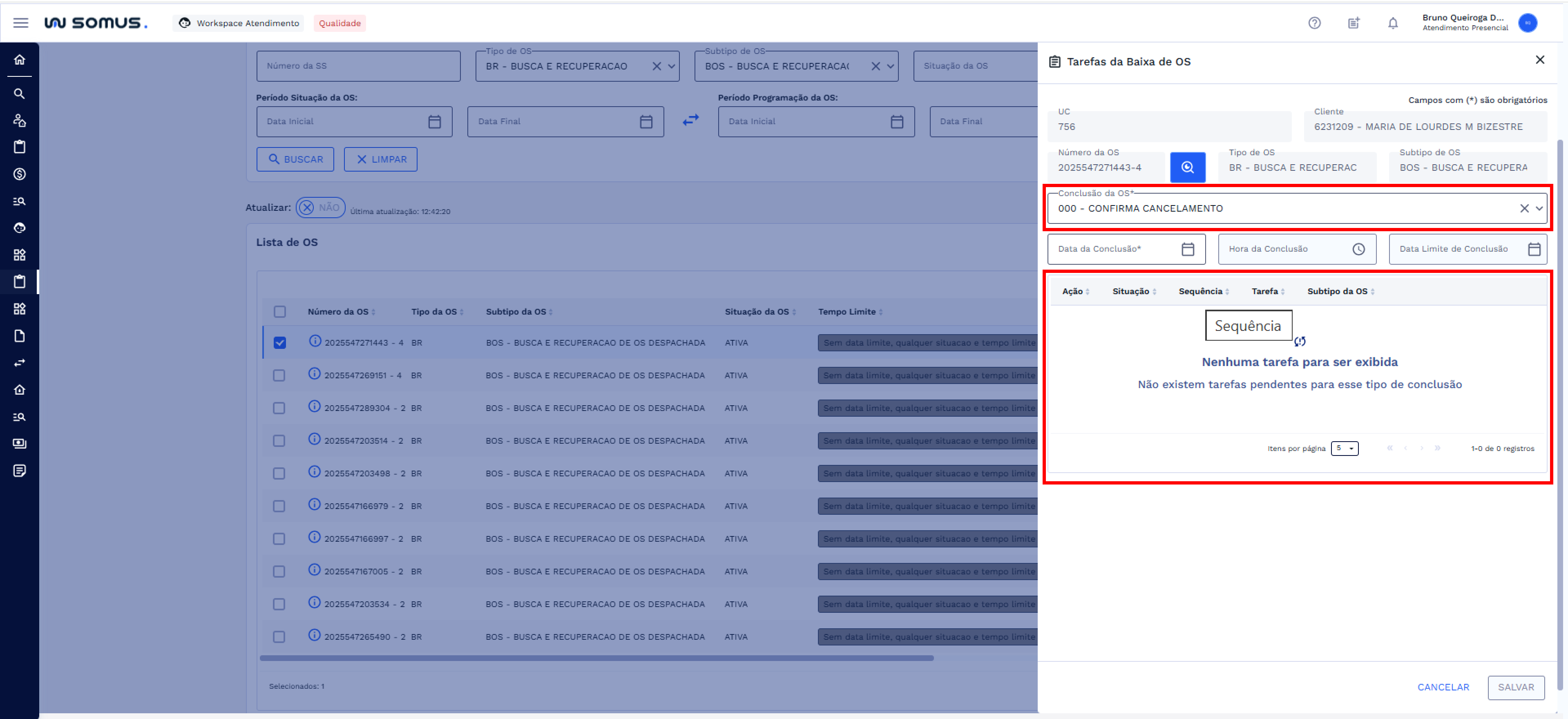Click the SALVAR button

[1516, 688]
